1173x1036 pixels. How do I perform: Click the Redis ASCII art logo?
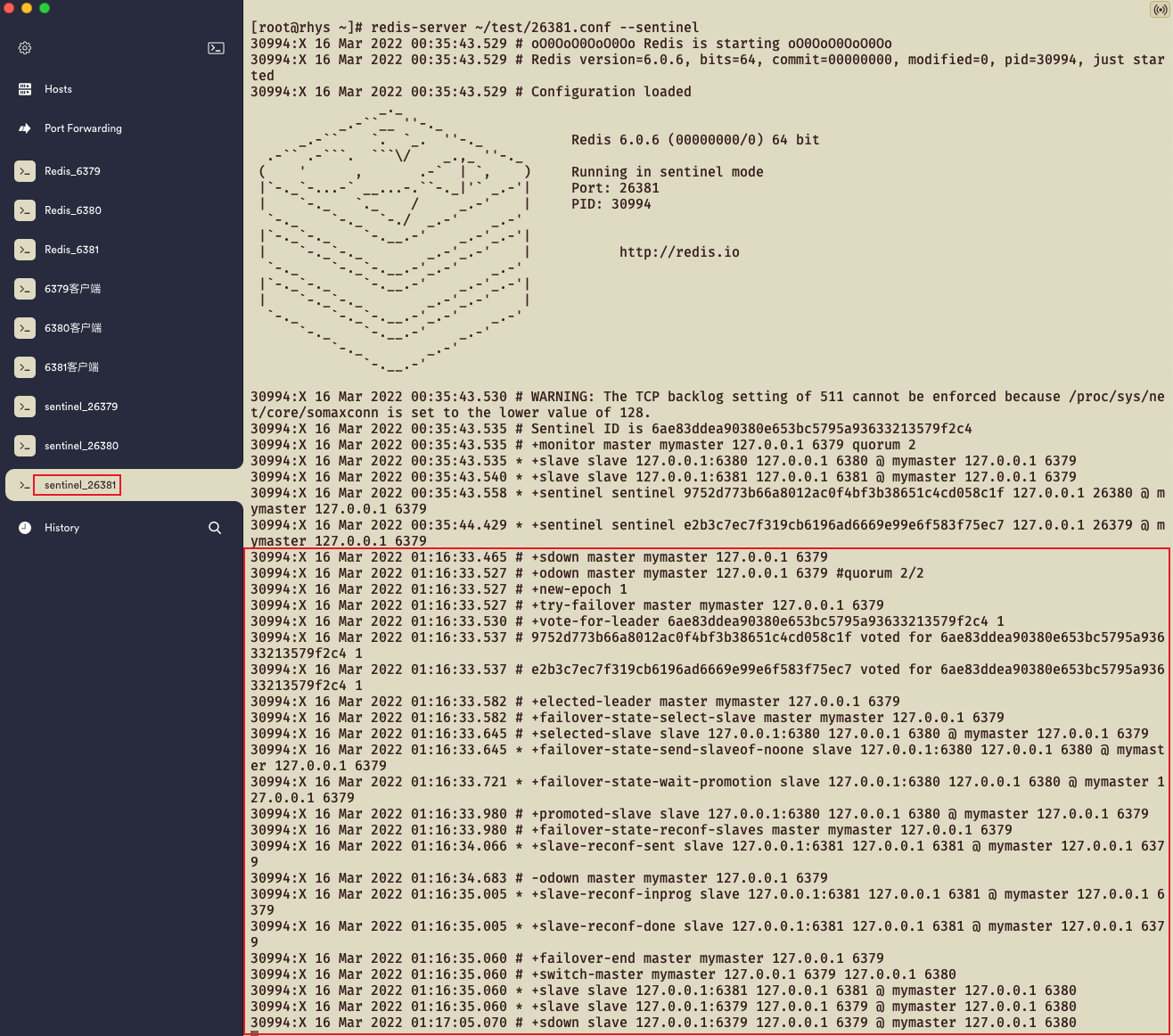(395, 241)
